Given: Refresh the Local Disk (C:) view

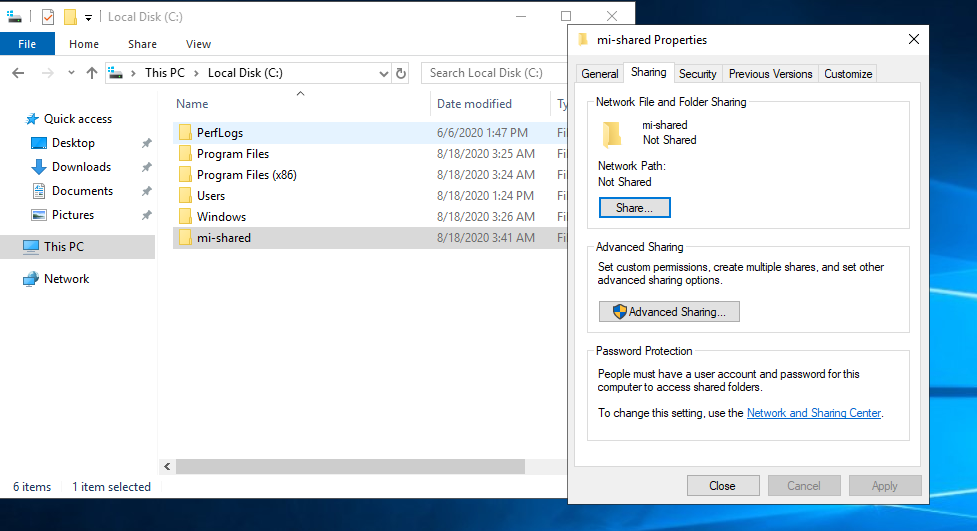Looking at the screenshot, I should pos(401,74).
